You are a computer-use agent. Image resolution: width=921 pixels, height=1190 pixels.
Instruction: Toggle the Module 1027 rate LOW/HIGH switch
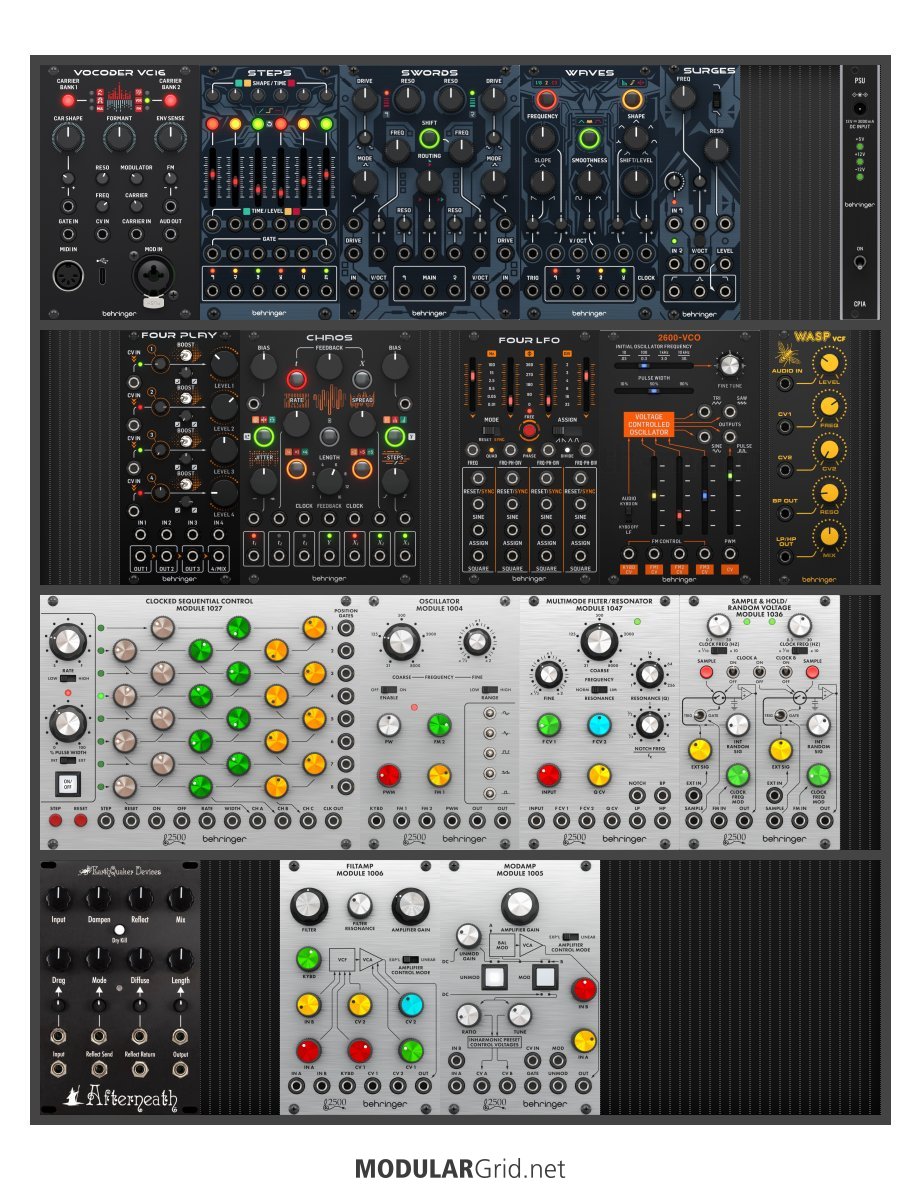click(x=68, y=678)
